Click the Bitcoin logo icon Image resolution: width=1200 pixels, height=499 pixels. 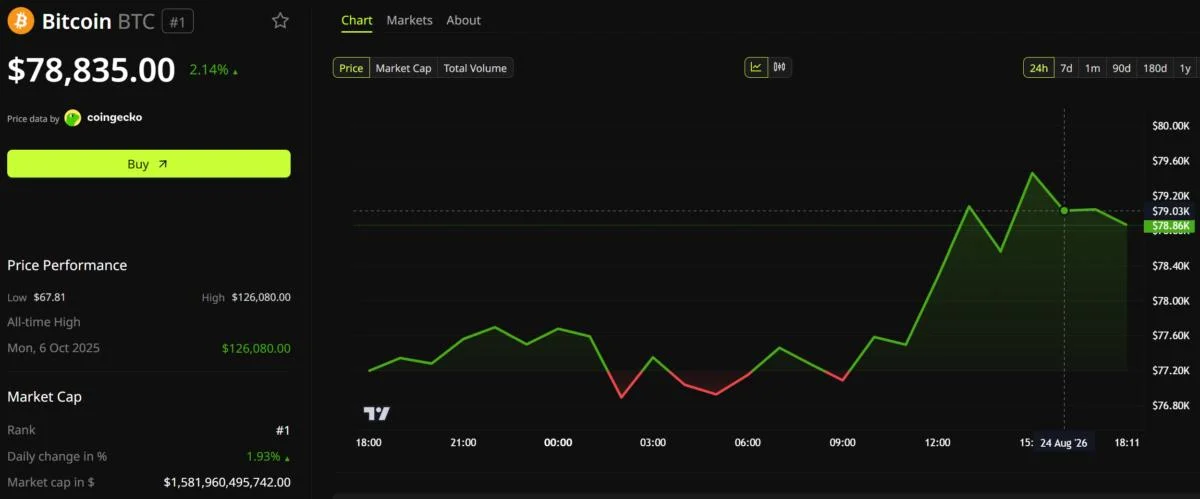pyautogui.click(x=20, y=20)
